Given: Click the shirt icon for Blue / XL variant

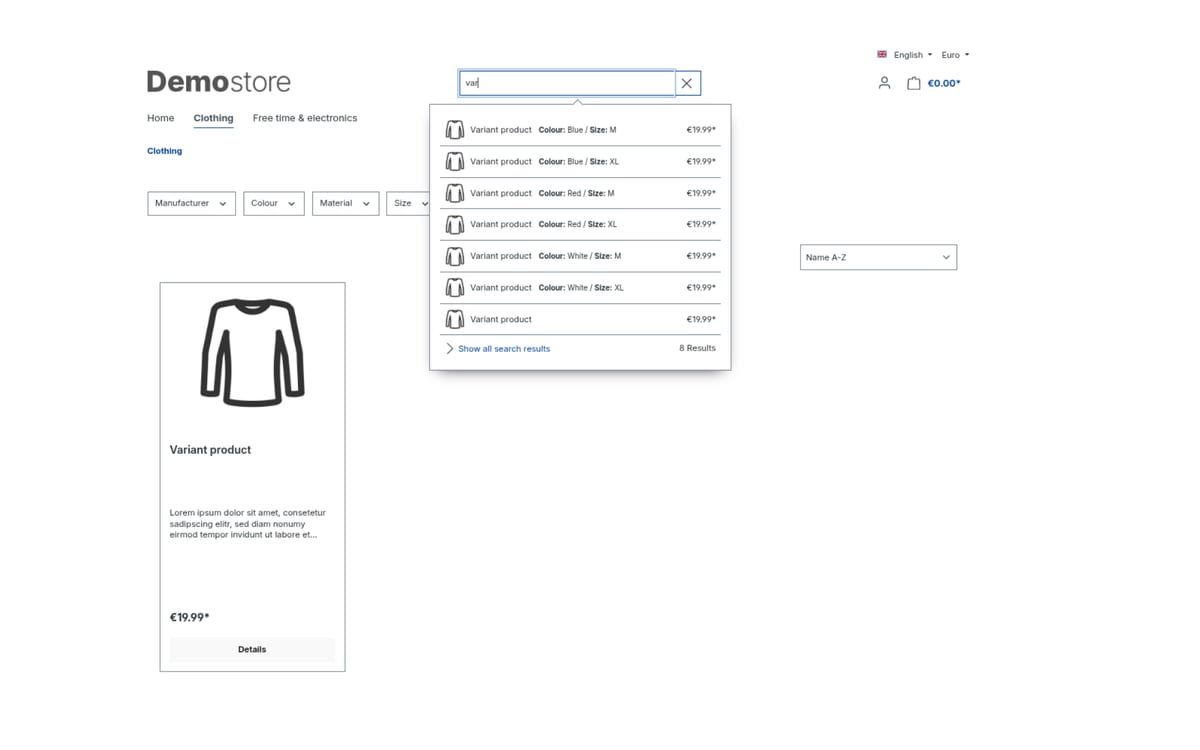Looking at the screenshot, I should [x=454, y=161].
